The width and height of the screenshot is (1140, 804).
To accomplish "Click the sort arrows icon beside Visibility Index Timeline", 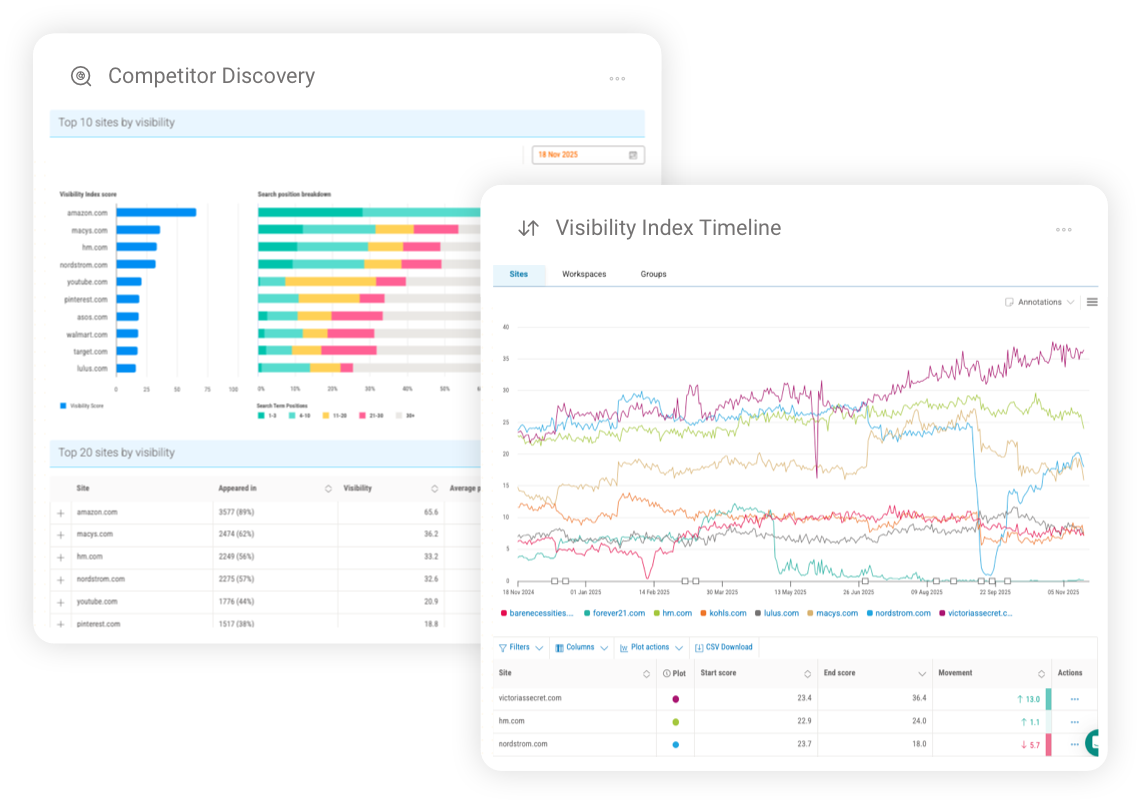I will pos(528,228).
